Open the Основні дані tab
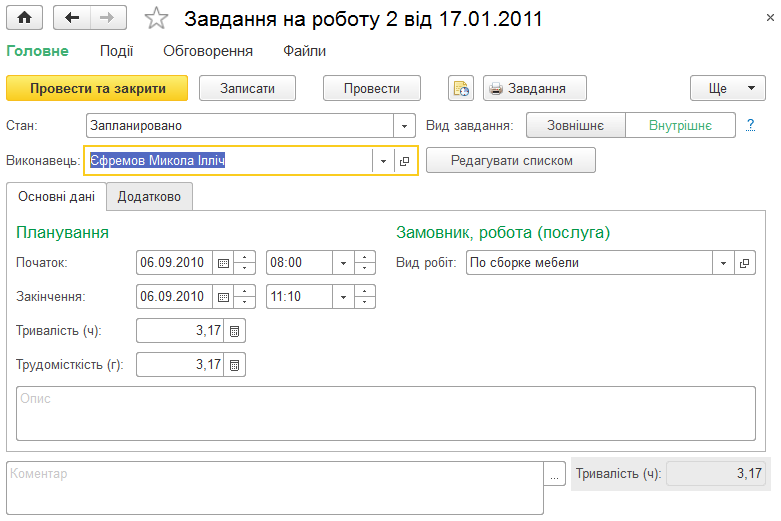The image size is (781, 521). click(x=56, y=197)
